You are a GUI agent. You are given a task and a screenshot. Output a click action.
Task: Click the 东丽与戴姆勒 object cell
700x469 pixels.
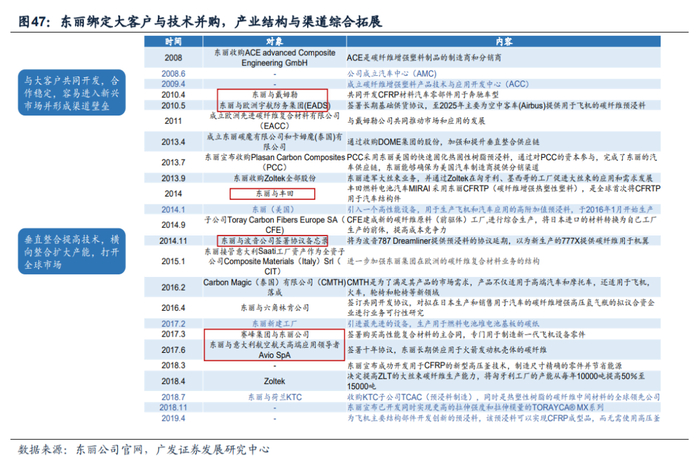[275, 95]
